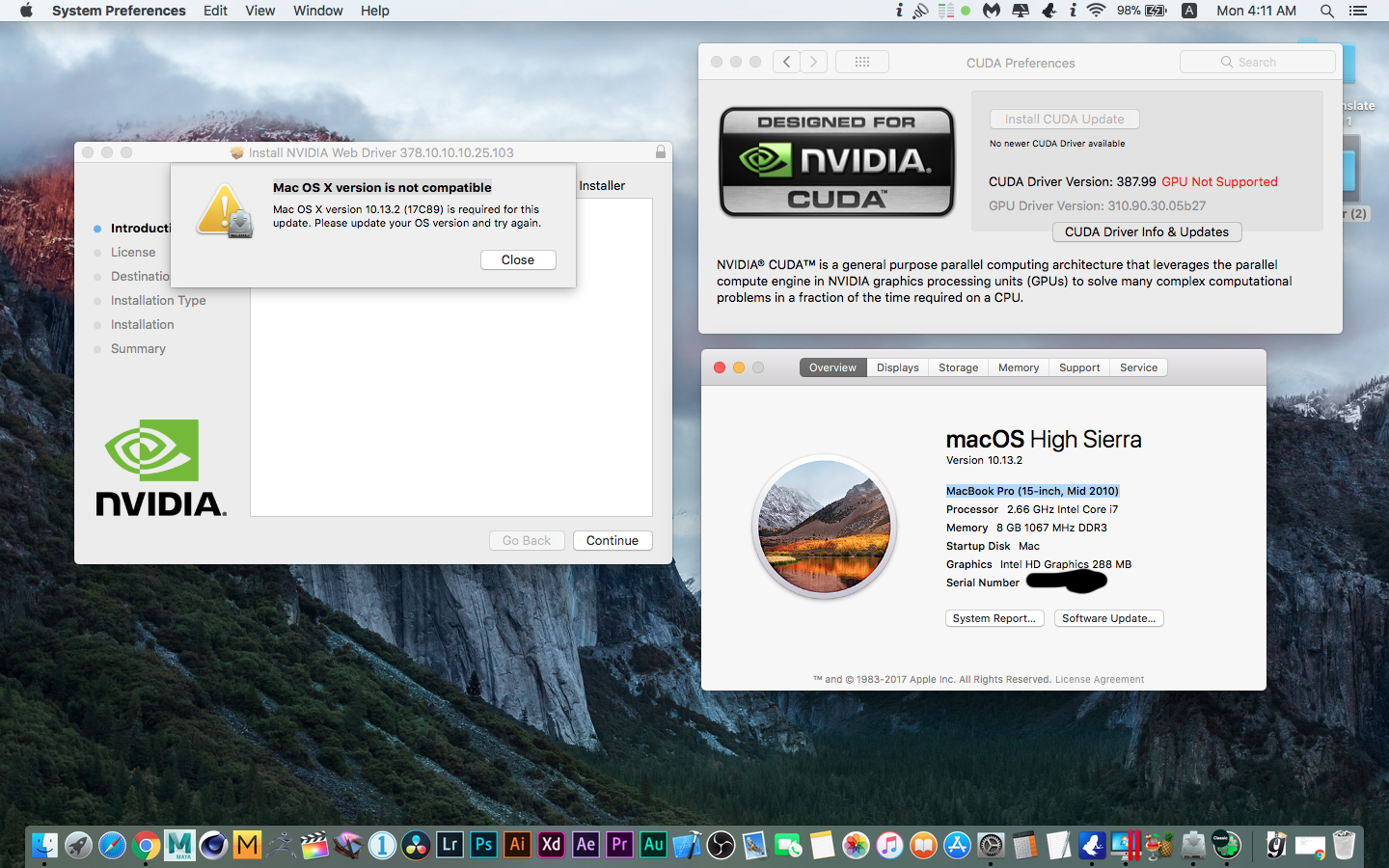This screenshot has height=868, width=1389.
Task: Open the Help menu
Action: click(x=375, y=11)
